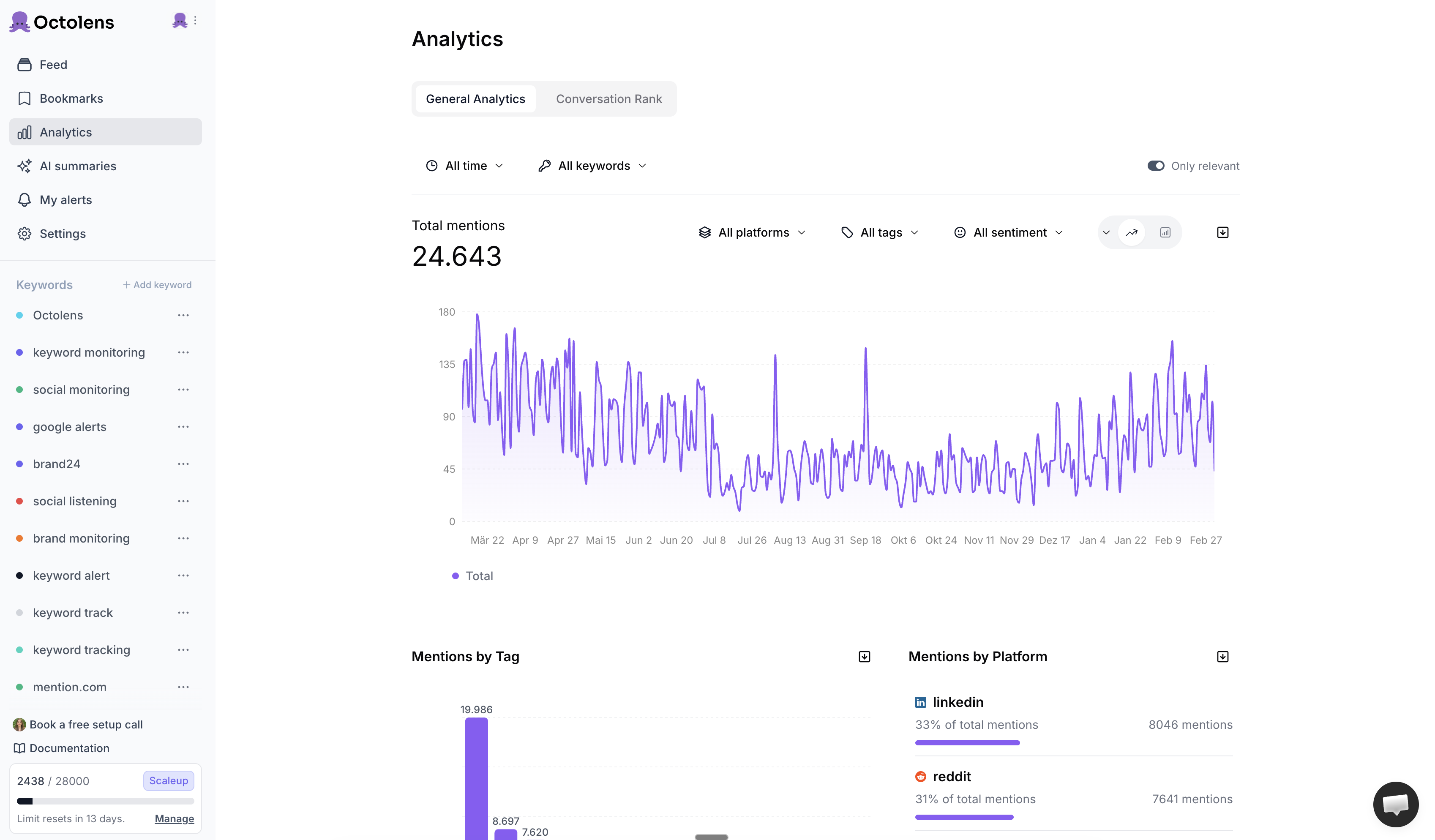
Task: Click the Add keyword button
Action: pyautogui.click(x=157, y=285)
